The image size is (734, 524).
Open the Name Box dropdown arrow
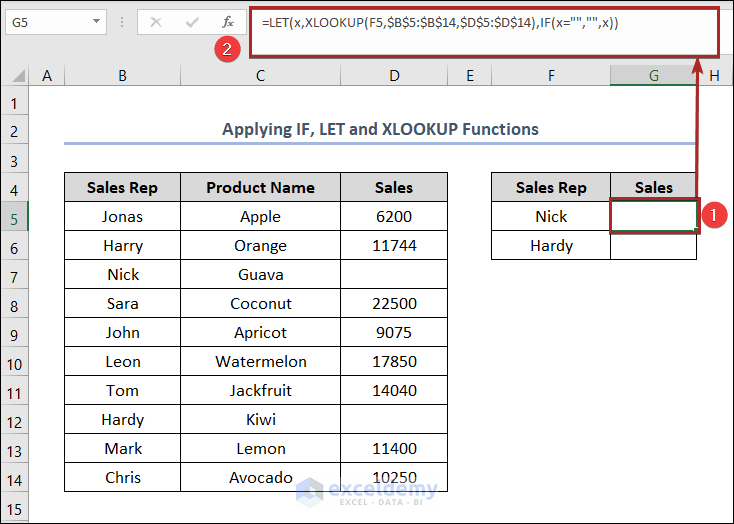[96, 21]
